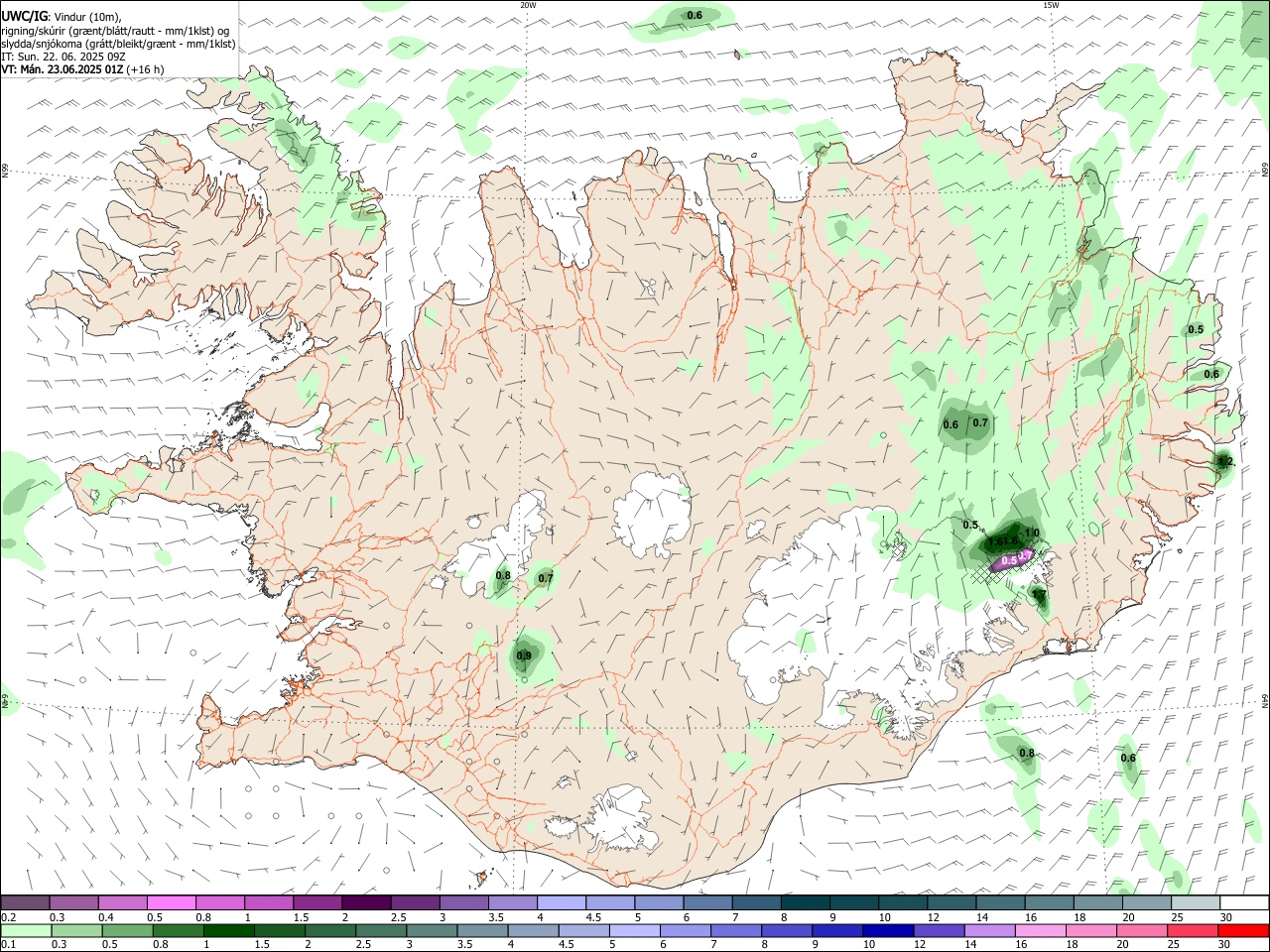
Task: Click the dusky purple swatch between 0.2 and 0.3
Action: (25, 902)
